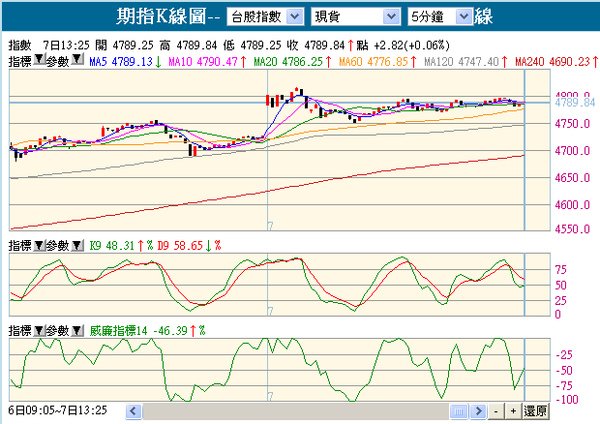Click the 4550.0 price axis label
The width and height of the screenshot is (600, 424).
coord(572,229)
